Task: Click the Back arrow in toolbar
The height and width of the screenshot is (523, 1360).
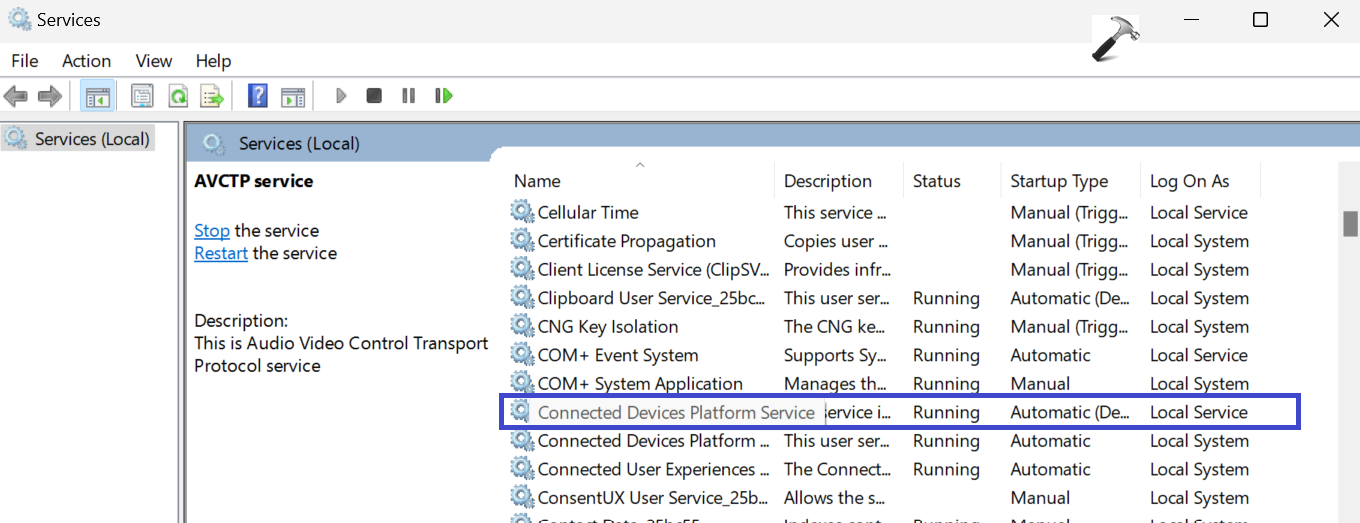Action: tap(16, 96)
